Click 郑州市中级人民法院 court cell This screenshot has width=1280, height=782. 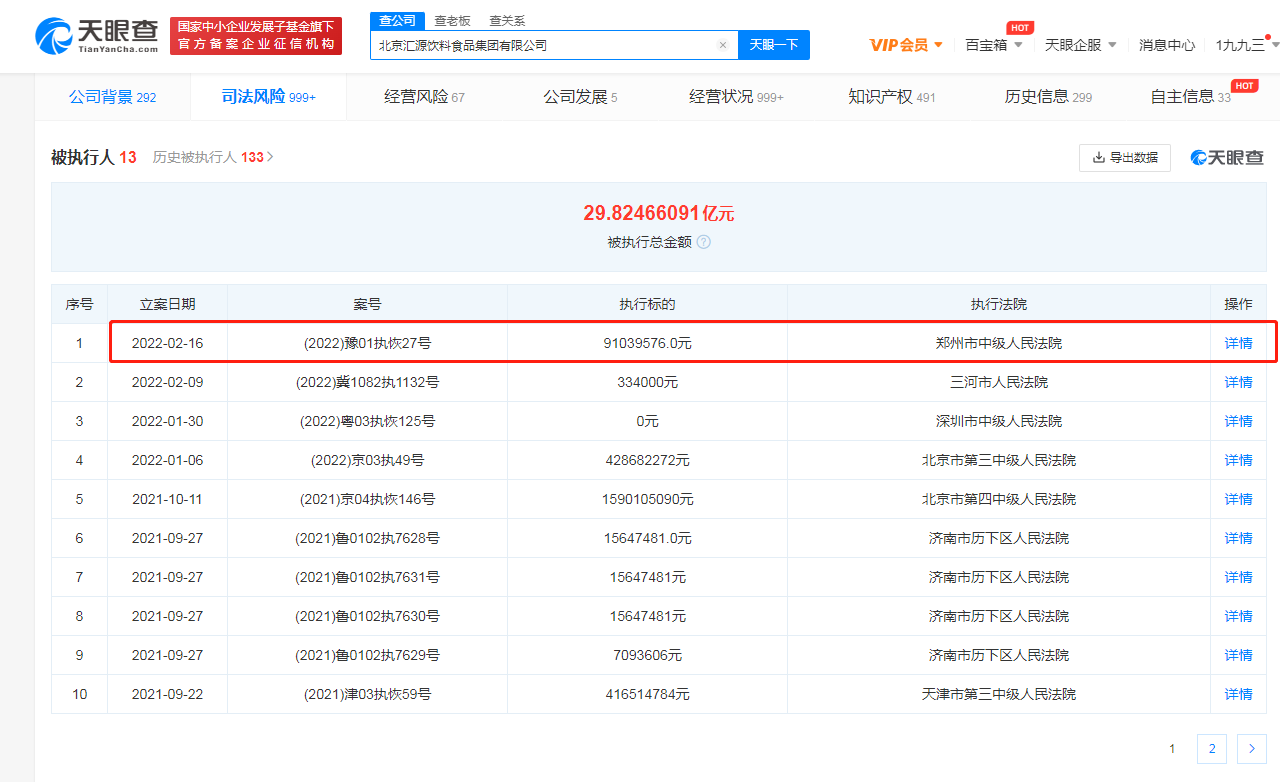998,343
